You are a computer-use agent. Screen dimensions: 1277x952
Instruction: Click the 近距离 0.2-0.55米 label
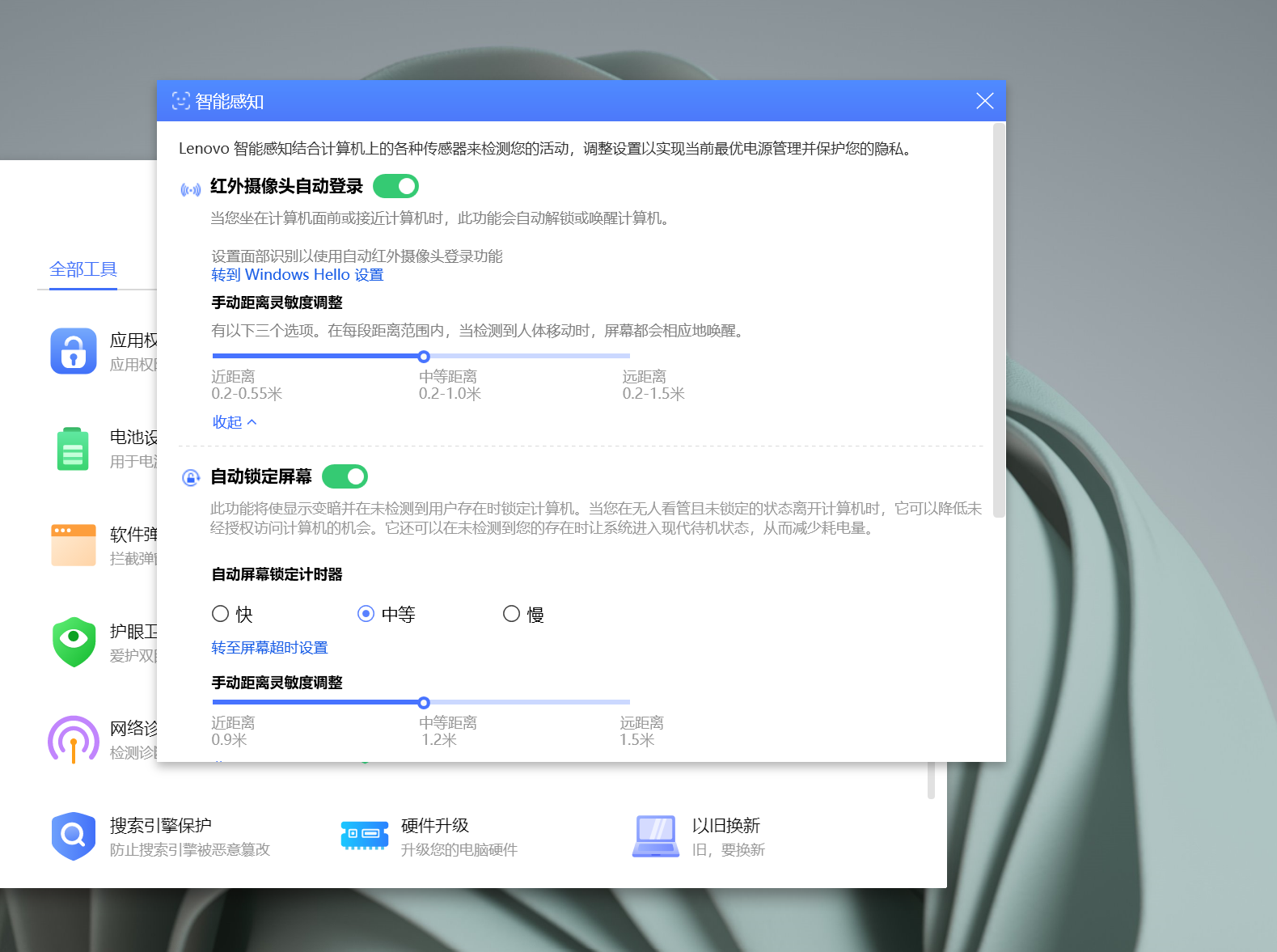tap(247, 385)
